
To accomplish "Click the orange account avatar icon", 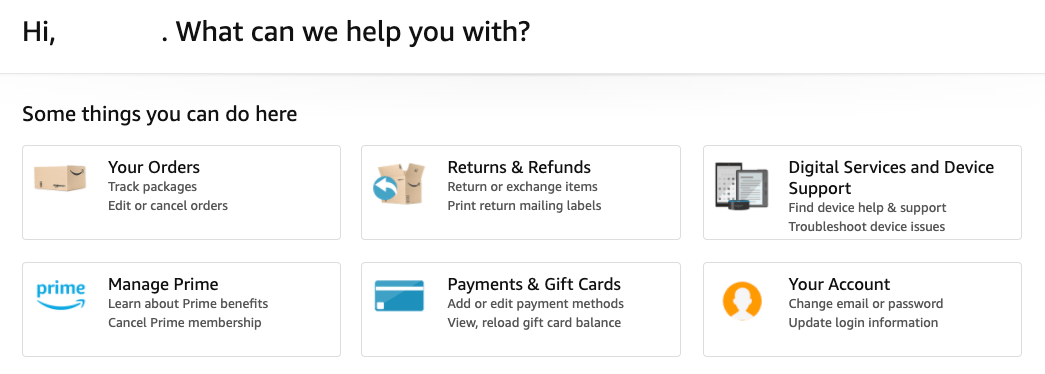I will coord(742,301).
